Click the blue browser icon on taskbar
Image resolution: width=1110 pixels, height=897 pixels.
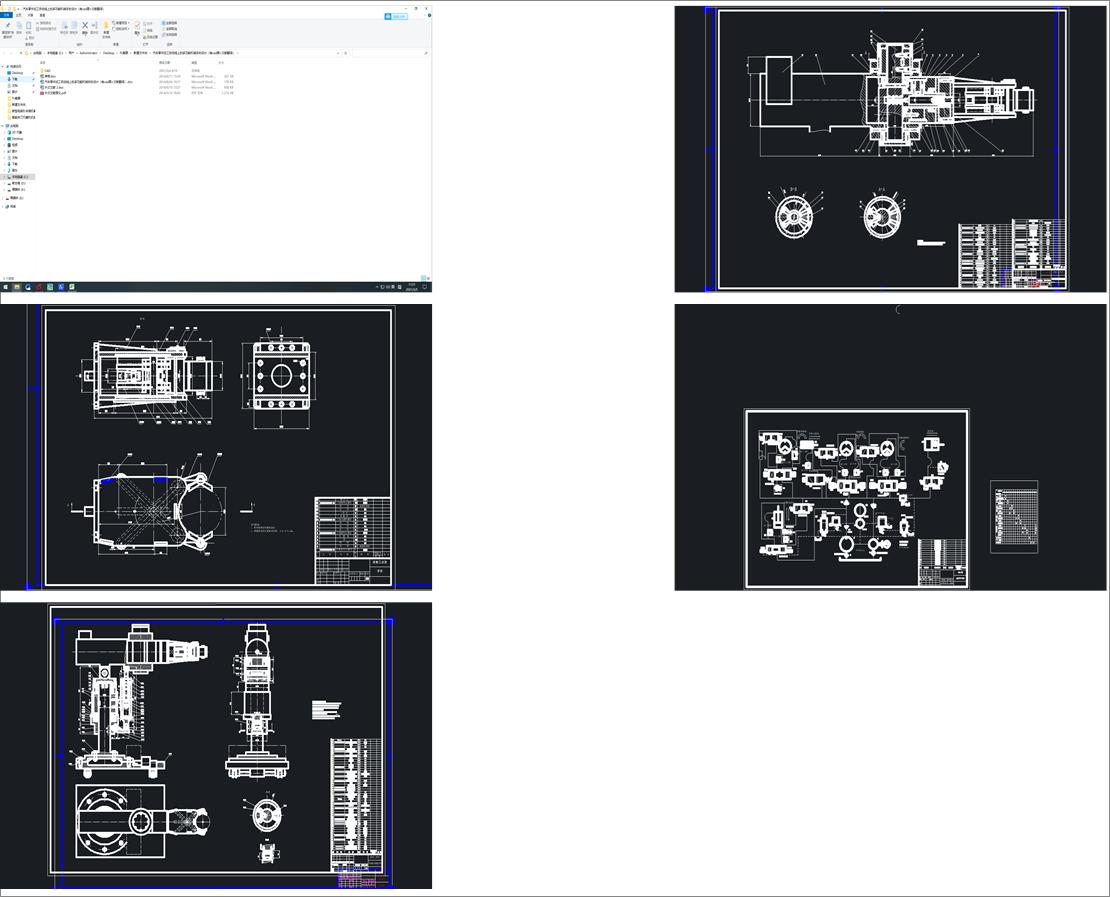pos(28,287)
